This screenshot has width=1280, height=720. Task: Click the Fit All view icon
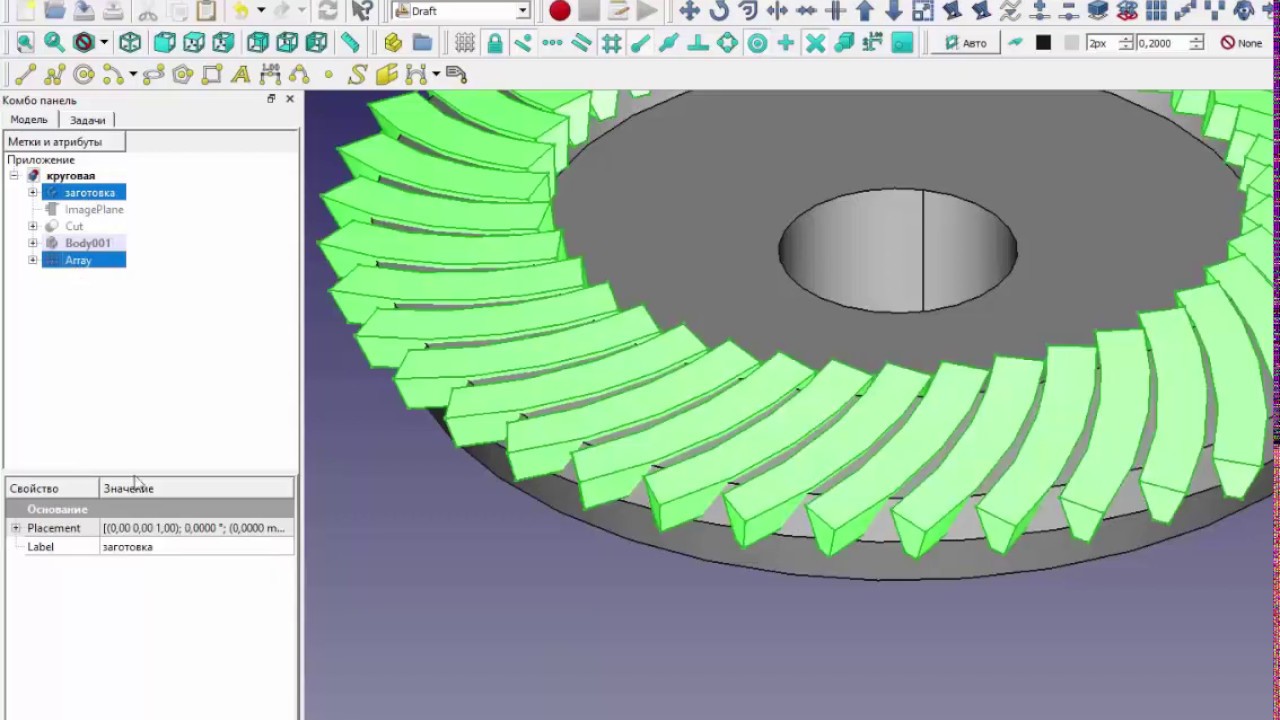coord(25,43)
